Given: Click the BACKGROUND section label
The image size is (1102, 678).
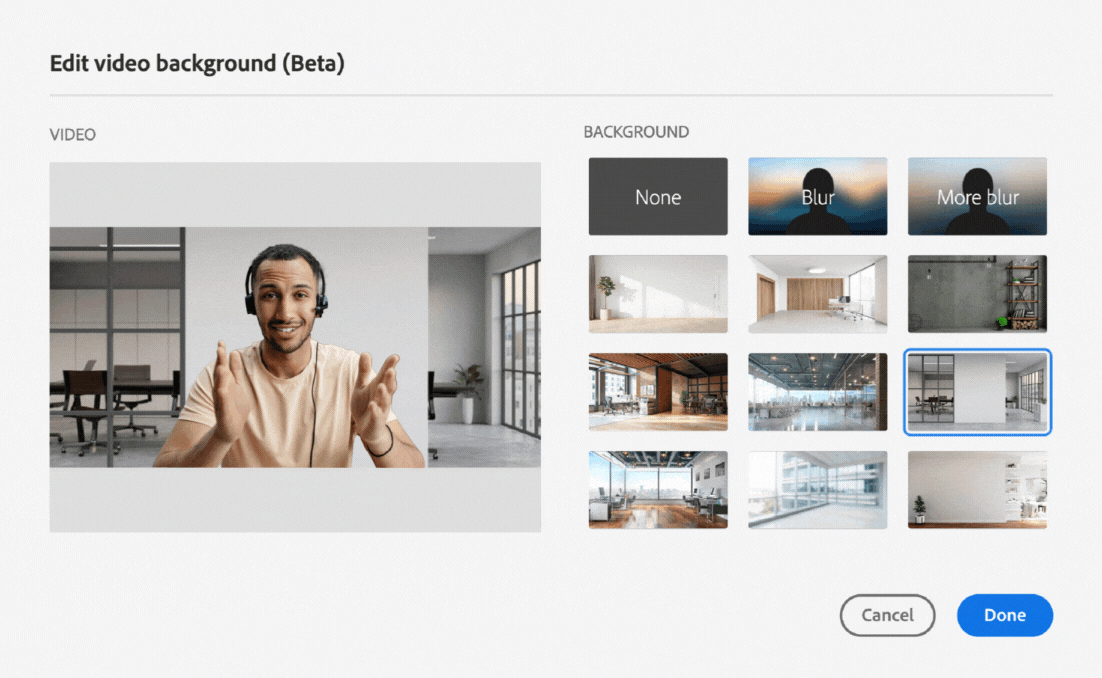Looking at the screenshot, I should 636,132.
